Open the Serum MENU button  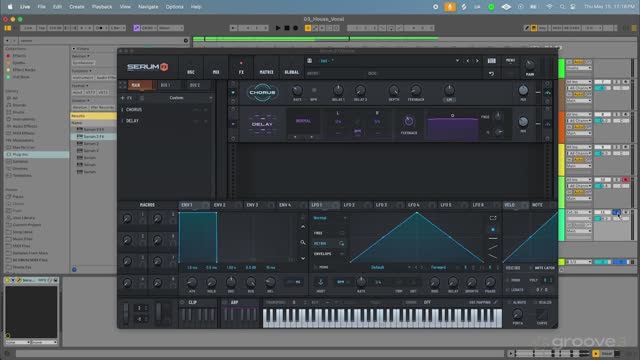tap(510, 60)
